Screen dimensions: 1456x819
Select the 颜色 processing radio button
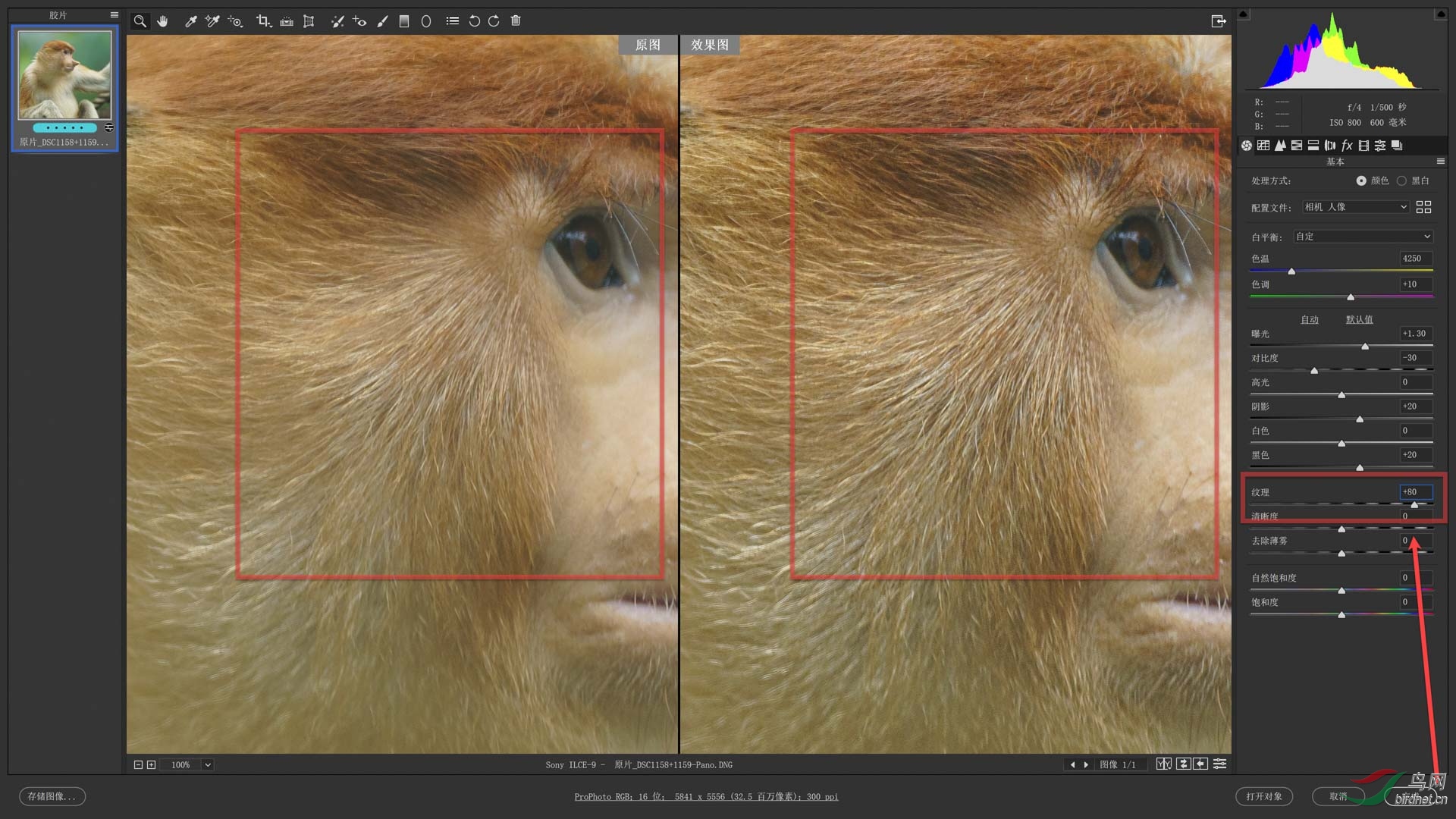coord(1361,180)
